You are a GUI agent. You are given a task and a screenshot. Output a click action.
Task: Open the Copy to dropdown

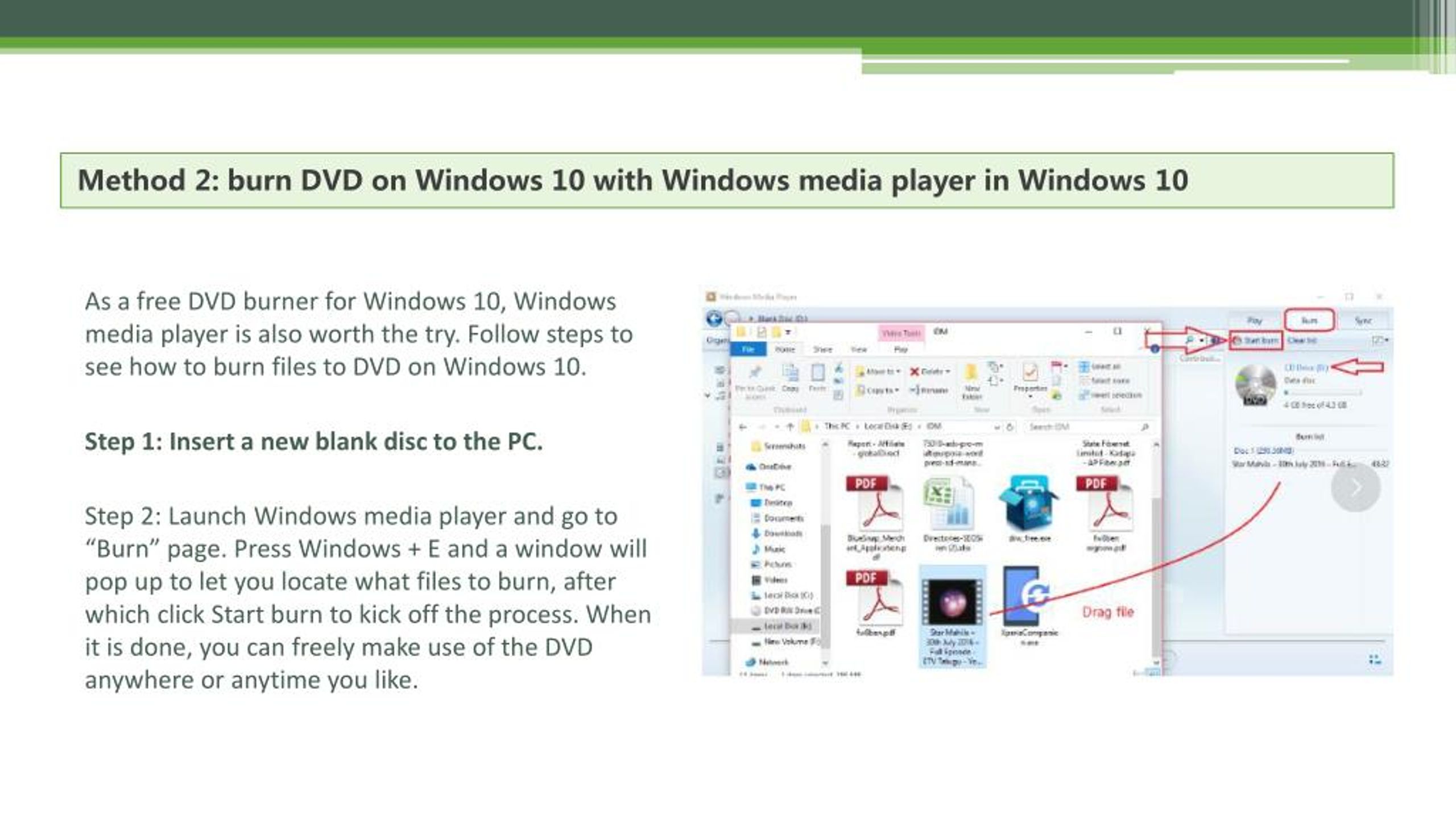(878, 390)
